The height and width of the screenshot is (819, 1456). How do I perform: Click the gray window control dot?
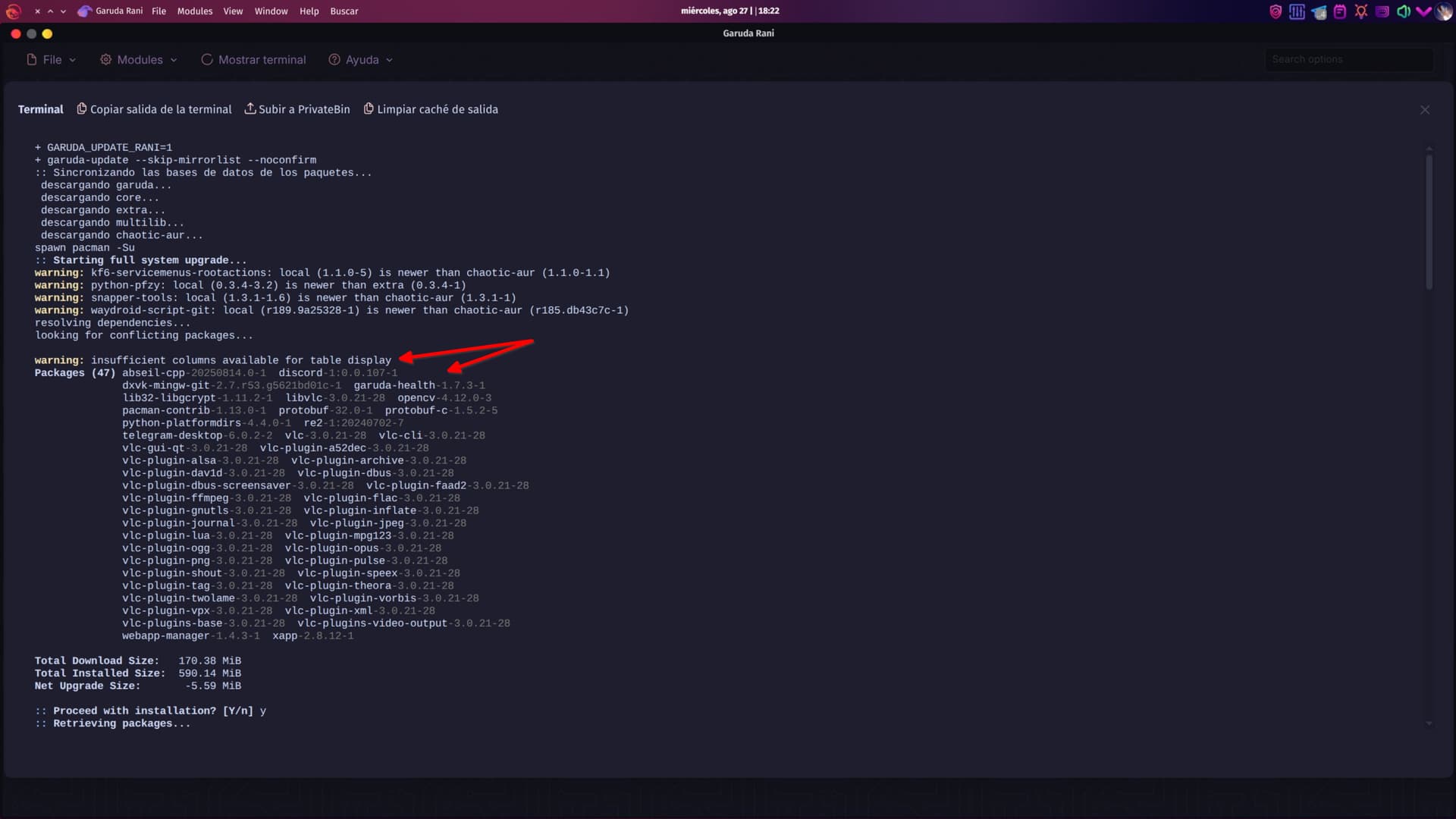(31, 34)
